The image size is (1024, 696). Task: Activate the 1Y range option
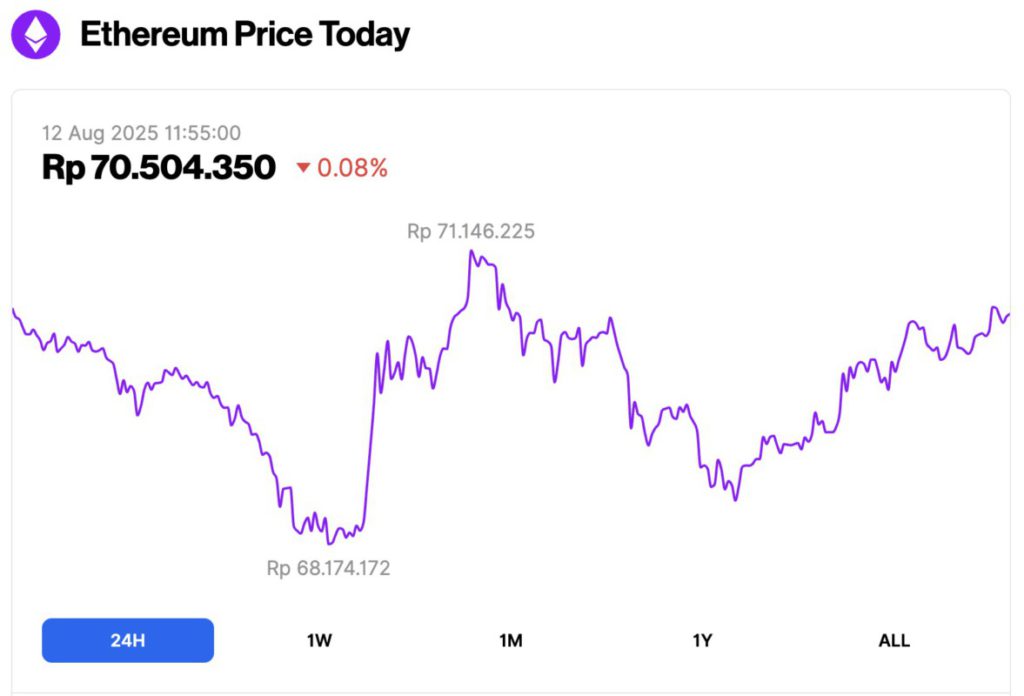702,640
